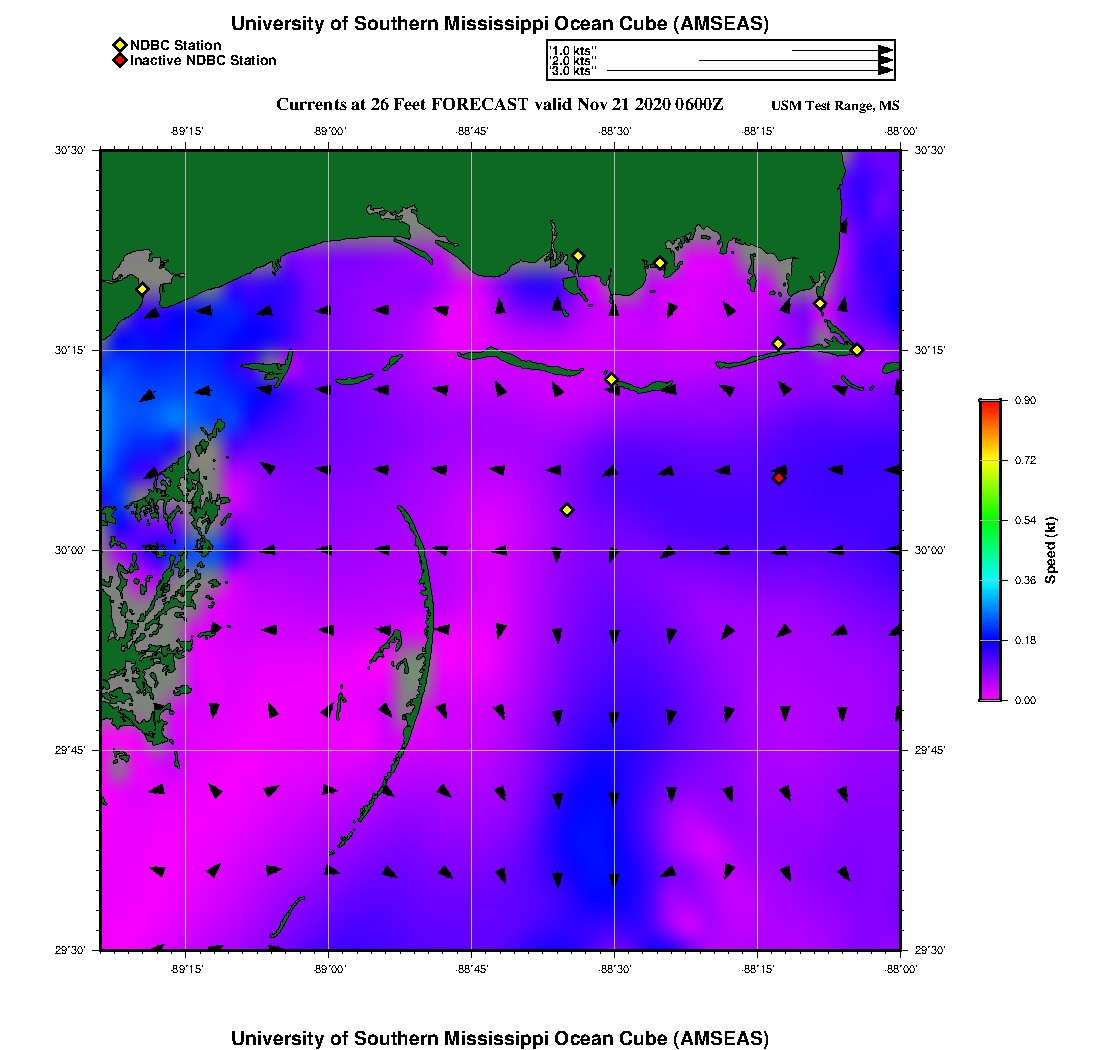Image resolution: width=1100 pixels, height=1050 pixels.
Task: Click the northernmost yellow station marker
Action: [578, 255]
